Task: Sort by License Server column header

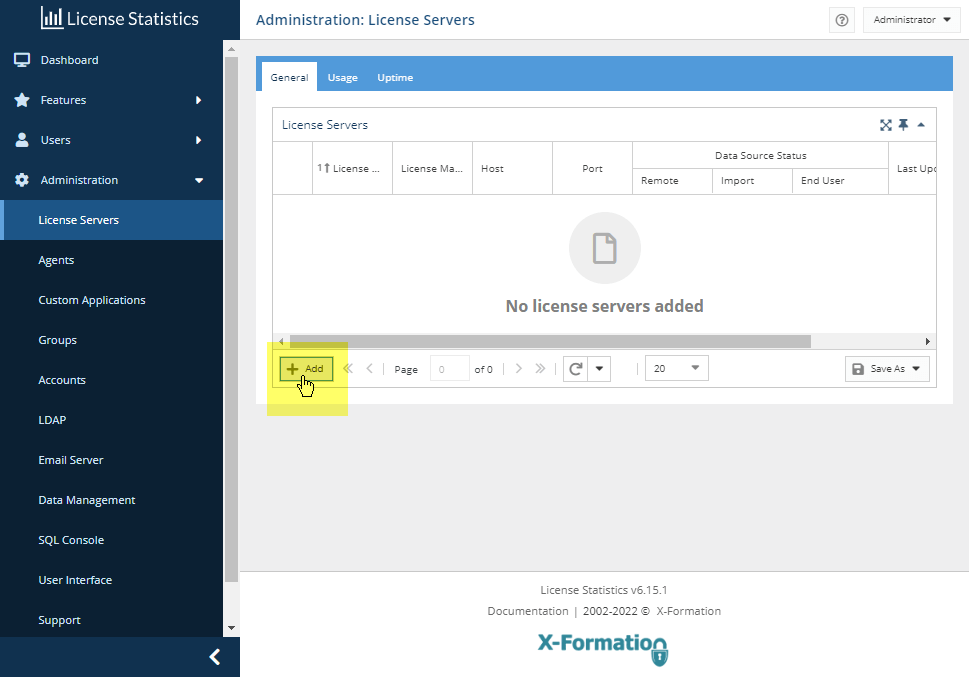Action: [x=352, y=168]
